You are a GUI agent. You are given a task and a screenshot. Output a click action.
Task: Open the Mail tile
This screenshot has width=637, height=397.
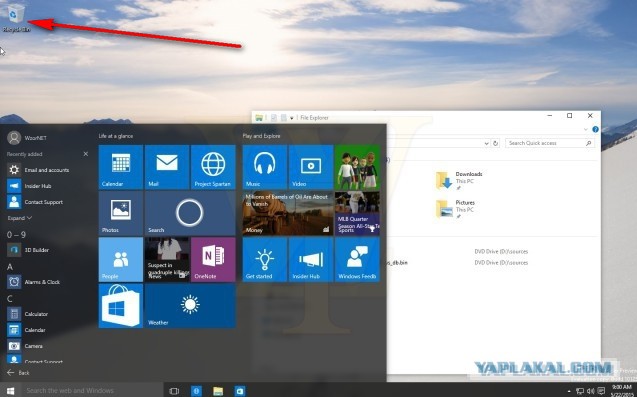click(167, 167)
